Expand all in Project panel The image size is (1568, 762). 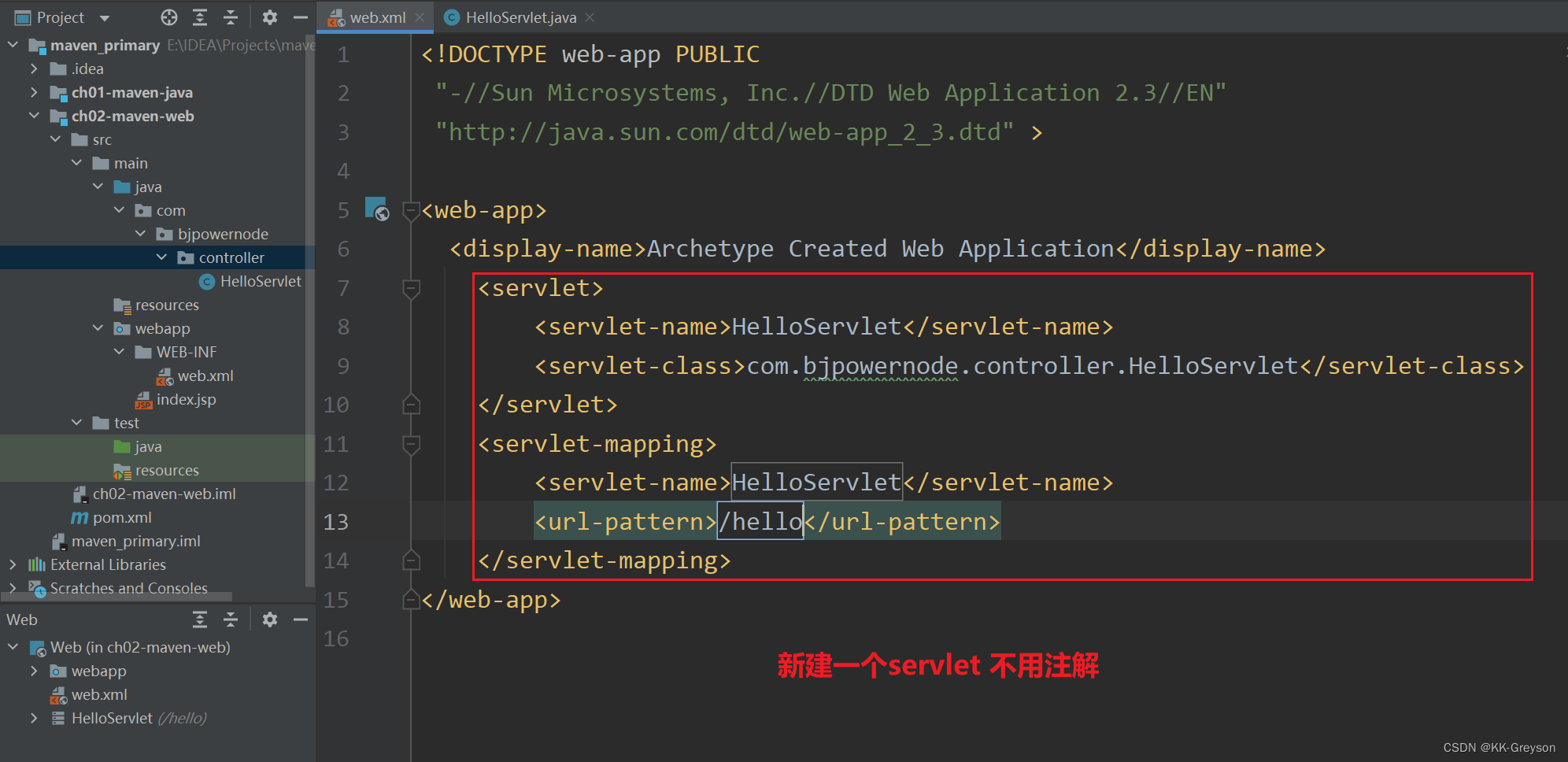tap(200, 17)
